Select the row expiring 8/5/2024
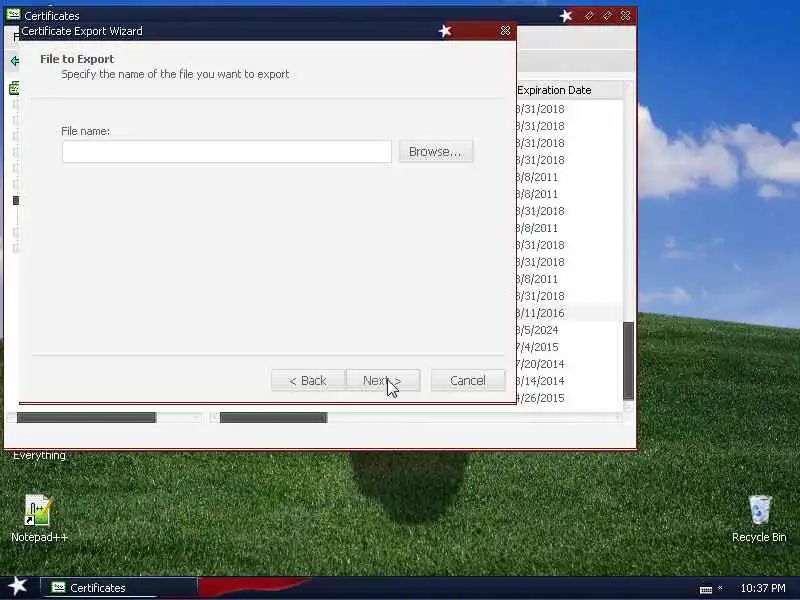 [x=567, y=330]
